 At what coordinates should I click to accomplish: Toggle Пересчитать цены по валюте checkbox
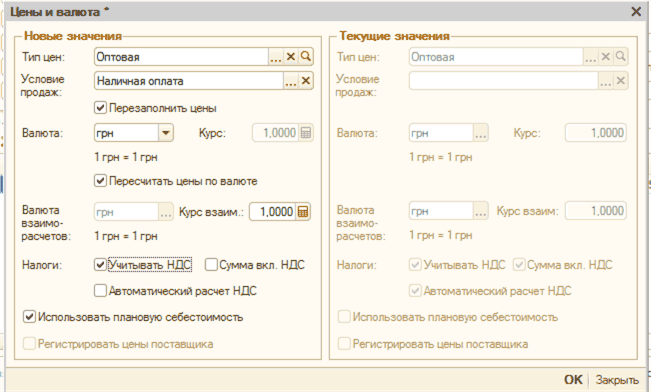point(100,181)
